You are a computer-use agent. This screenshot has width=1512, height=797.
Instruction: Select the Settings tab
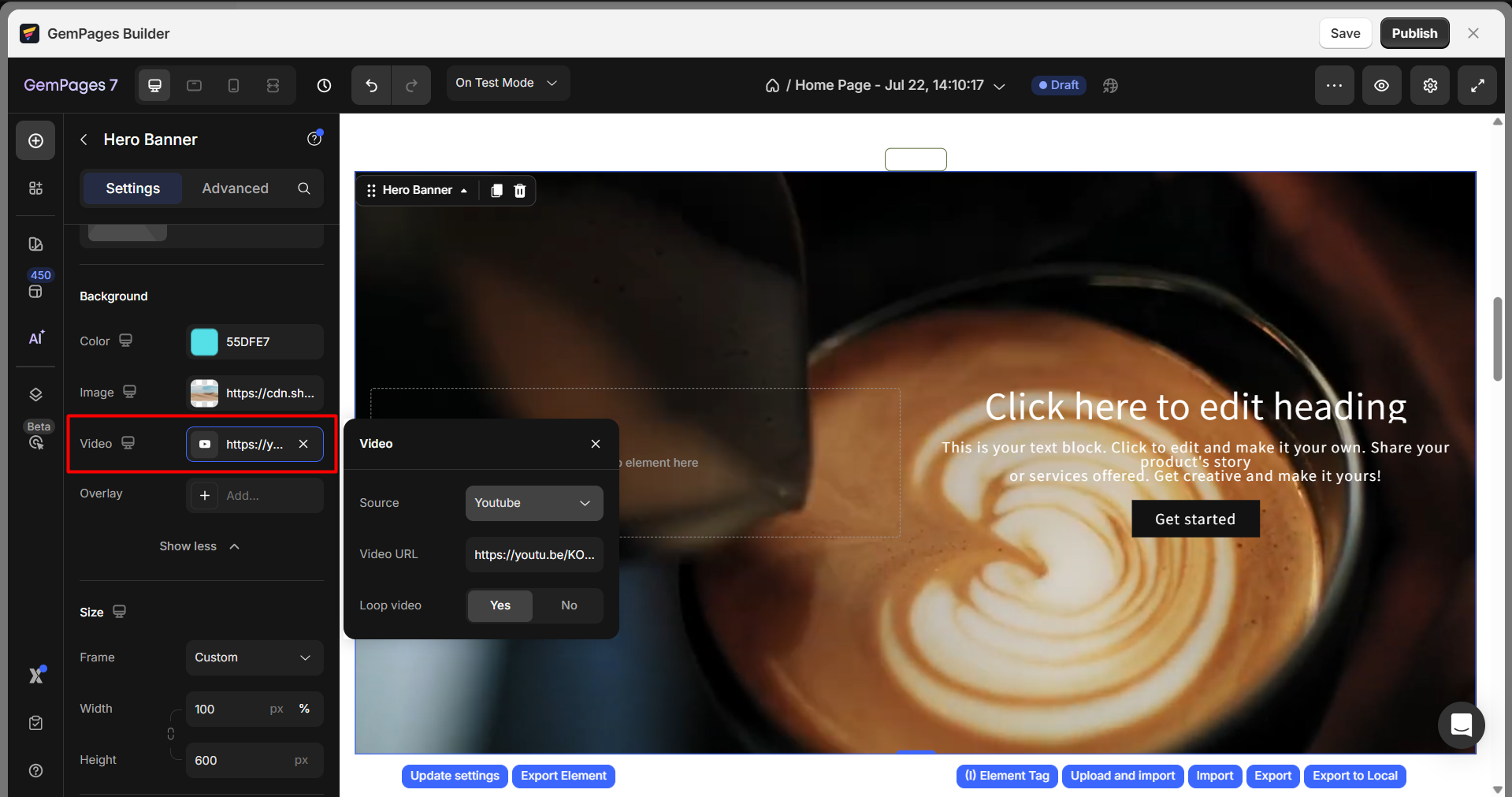pos(132,188)
